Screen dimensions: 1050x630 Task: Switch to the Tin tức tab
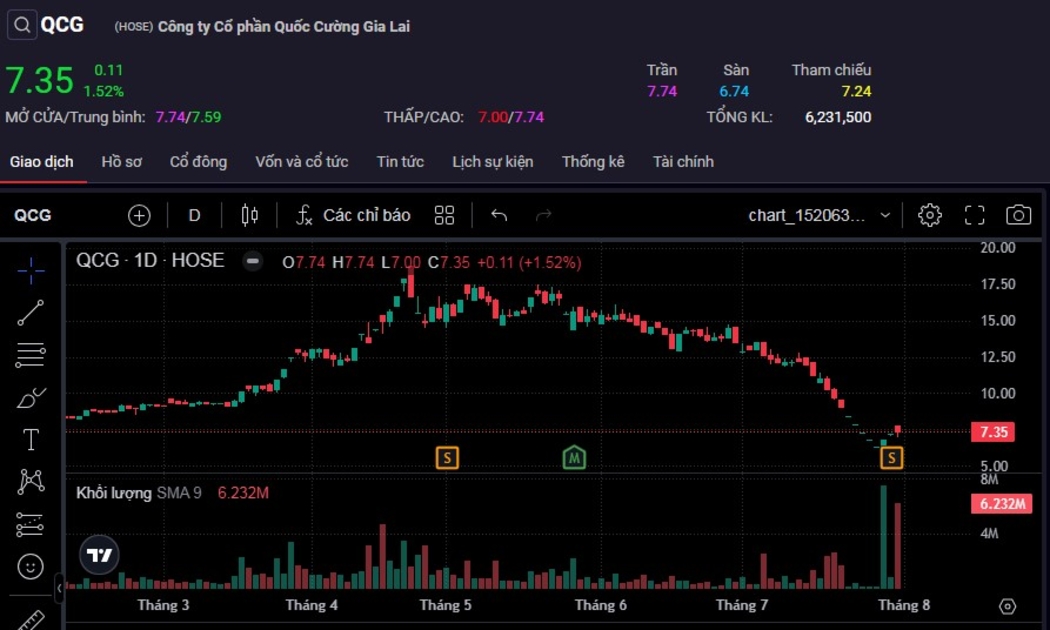[x=400, y=162]
